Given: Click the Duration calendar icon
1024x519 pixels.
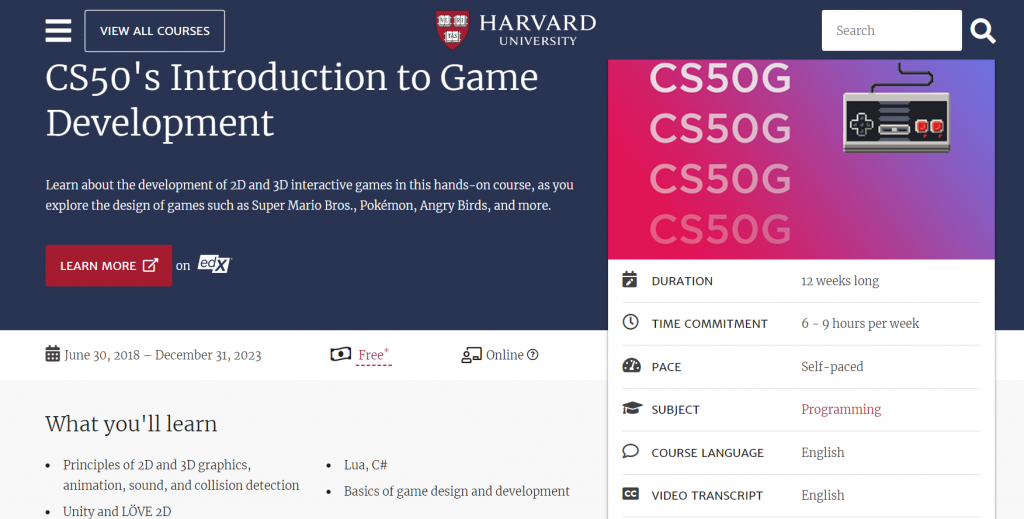Looking at the screenshot, I should (630, 280).
